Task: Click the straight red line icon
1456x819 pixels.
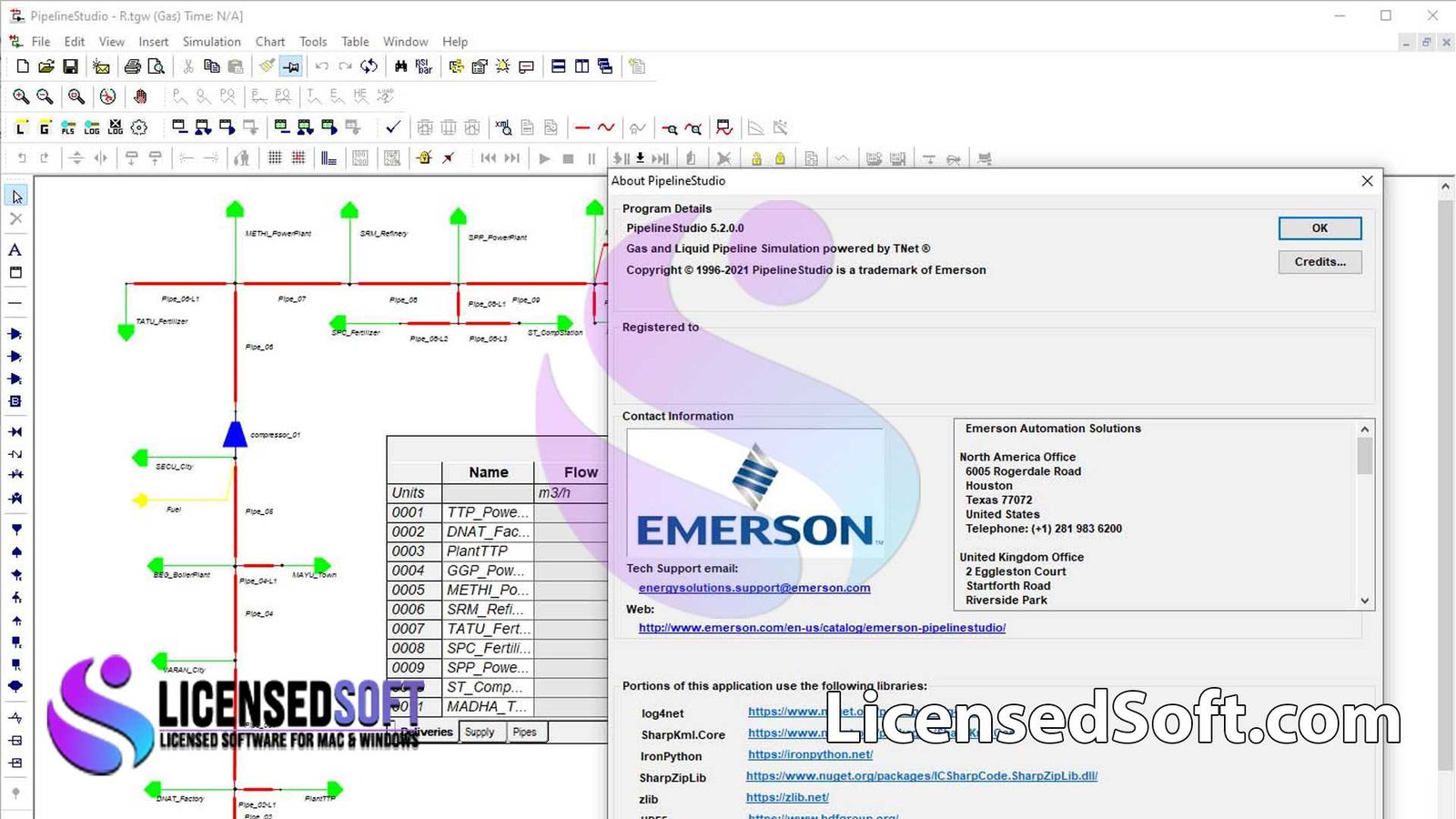Action: coord(582,127)
